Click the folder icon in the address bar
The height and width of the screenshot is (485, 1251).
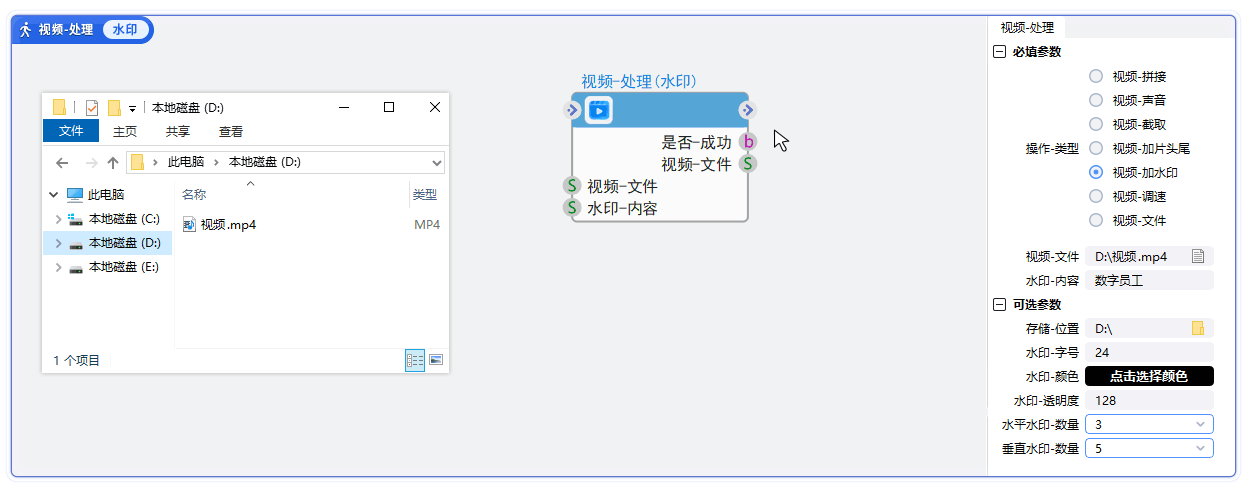coord(138,162)
